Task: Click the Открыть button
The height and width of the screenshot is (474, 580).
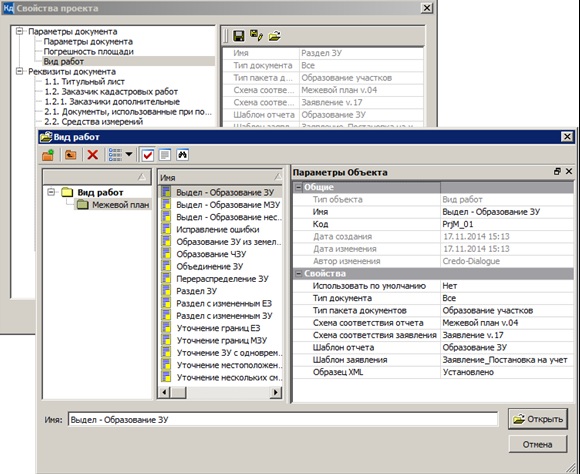Action: click(x=538, y=419)
